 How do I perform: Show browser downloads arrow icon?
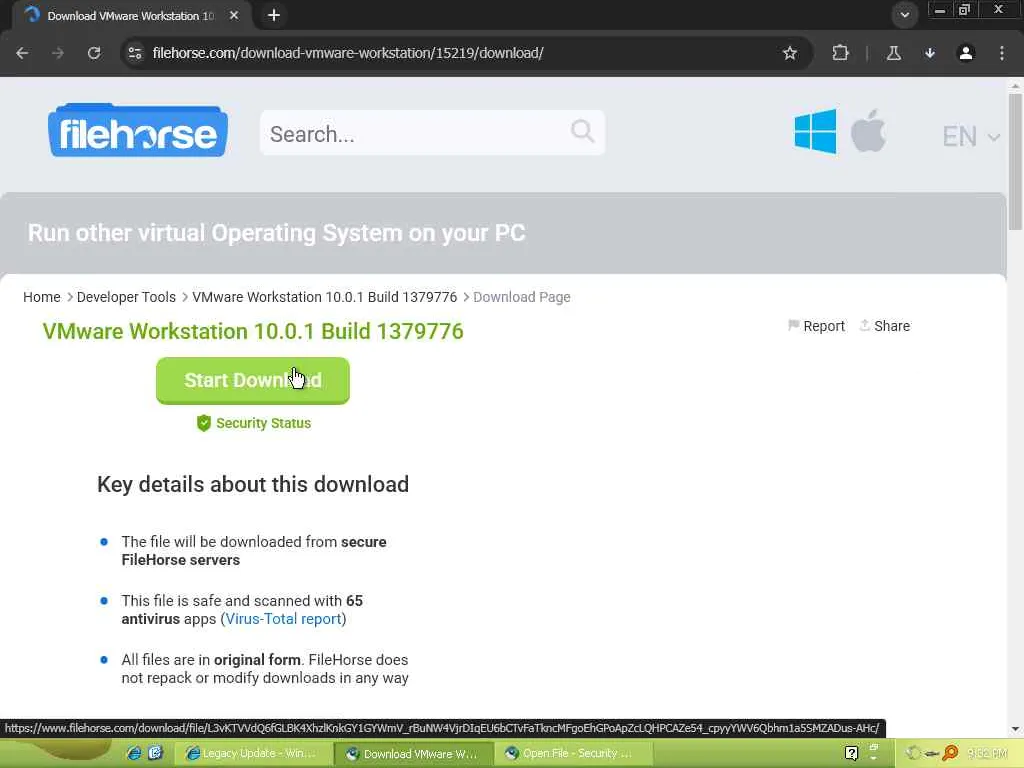point(930,53)
